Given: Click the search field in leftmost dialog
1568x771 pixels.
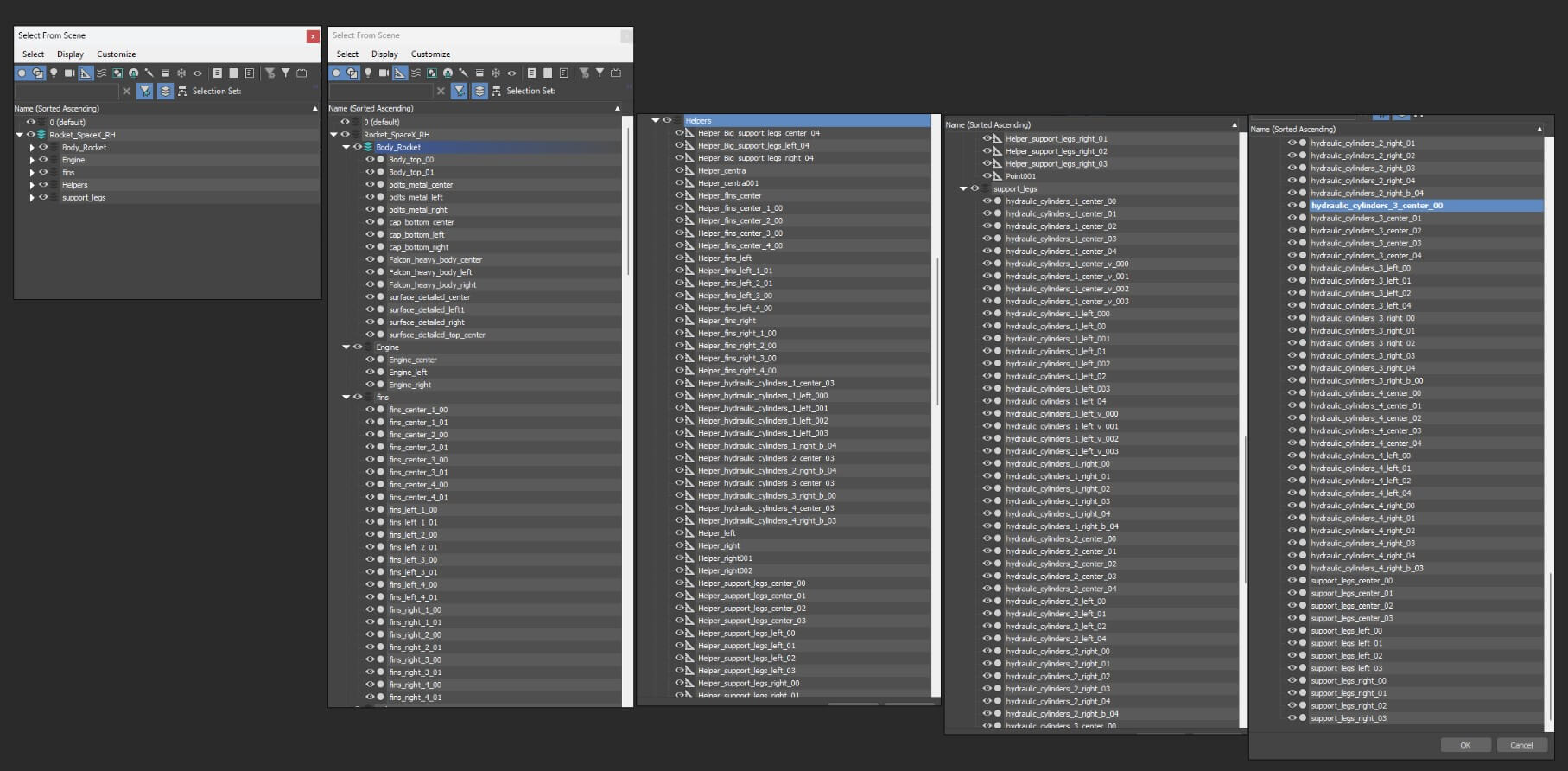Looking at the screenshot, I should pos(67,91).
